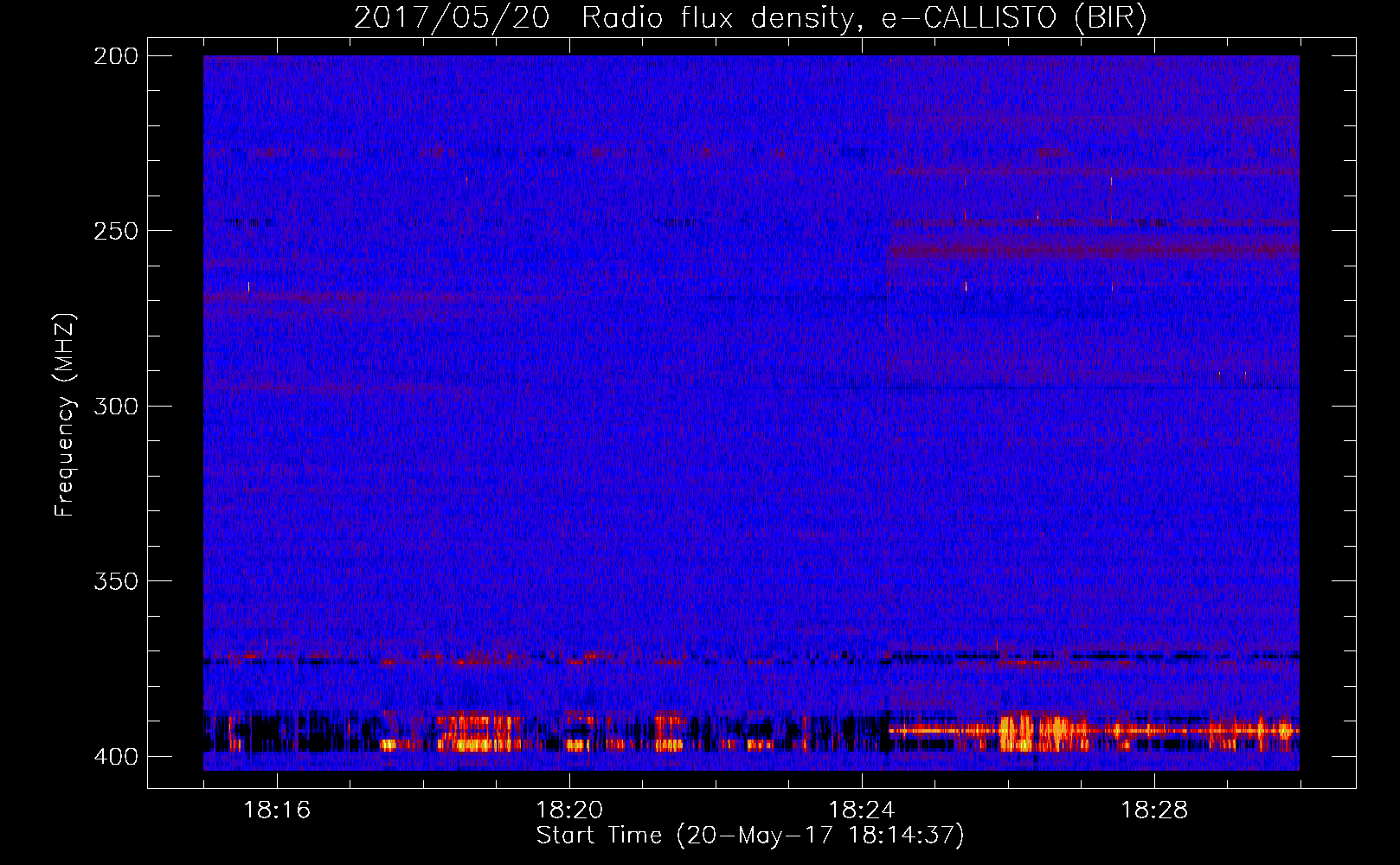Viewport: 1400px width, 865px height.
Task: Click the 'Start Time (20-May-17 18:14:37)' label
Action: (750, 836)
